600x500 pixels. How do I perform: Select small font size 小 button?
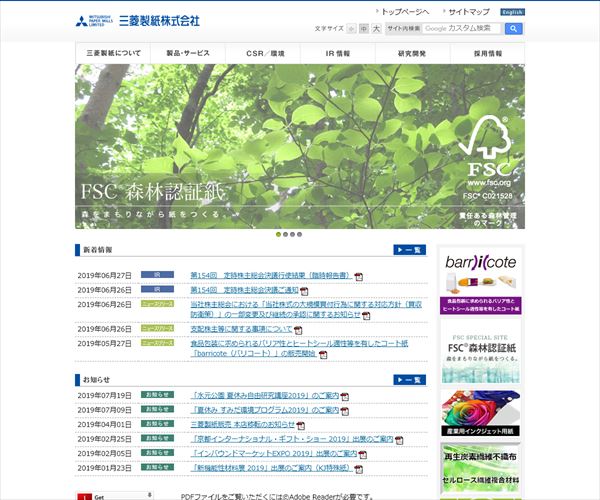coord(351,28)
